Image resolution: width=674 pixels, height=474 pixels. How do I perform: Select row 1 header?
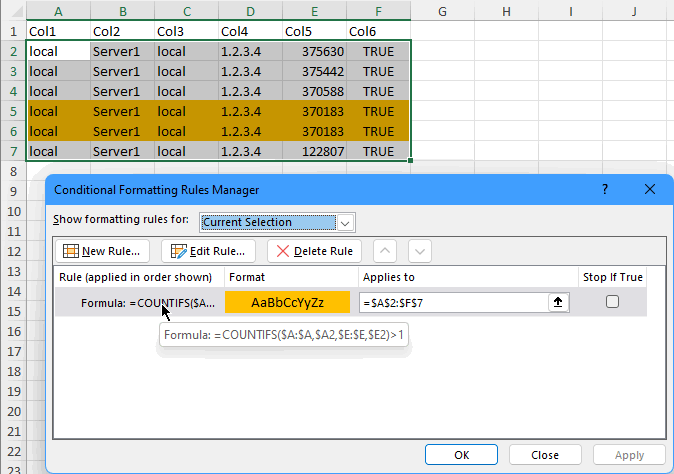click(x=13, y=31)
